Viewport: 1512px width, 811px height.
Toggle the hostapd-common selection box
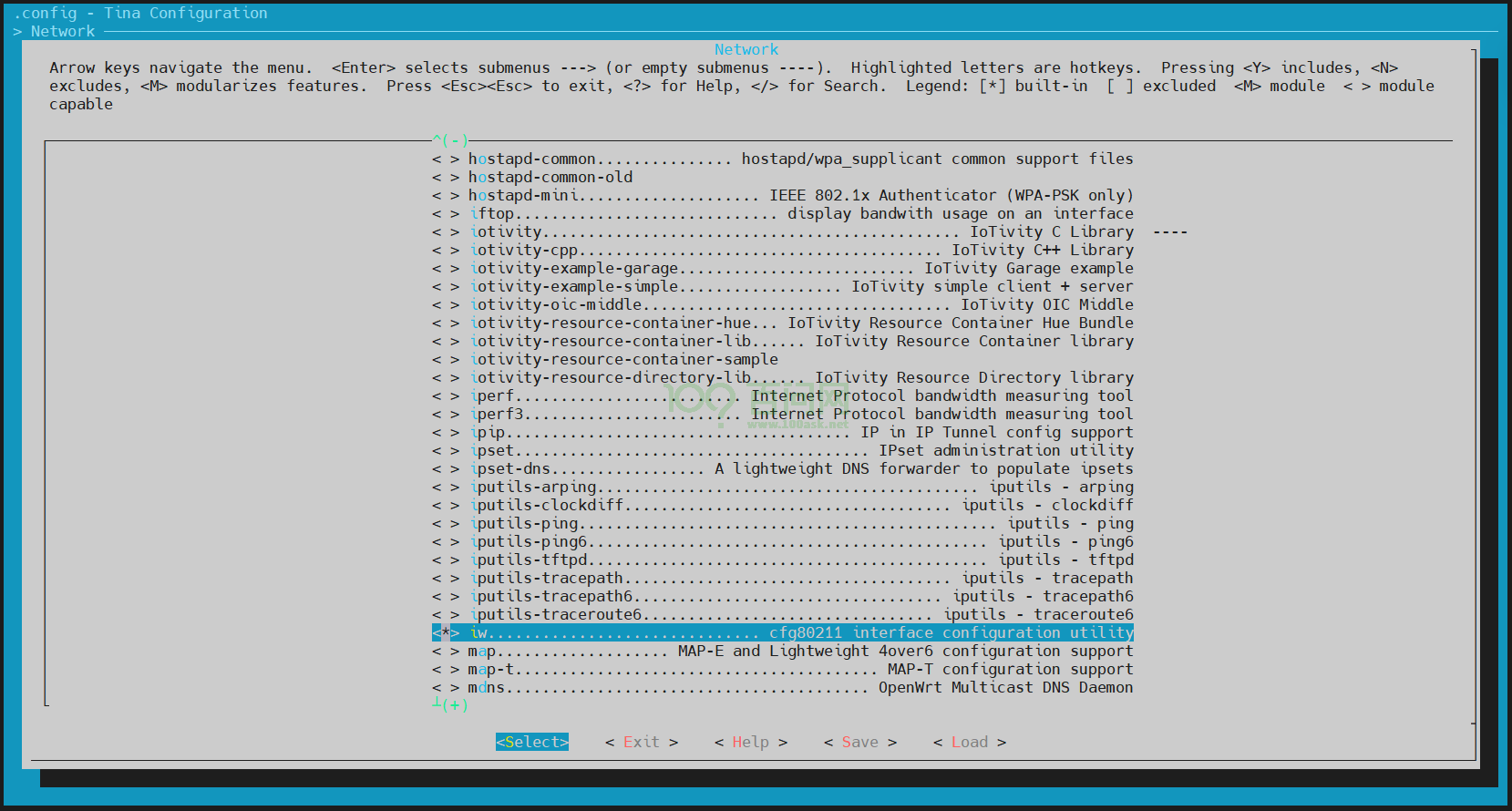click(446, 159)
